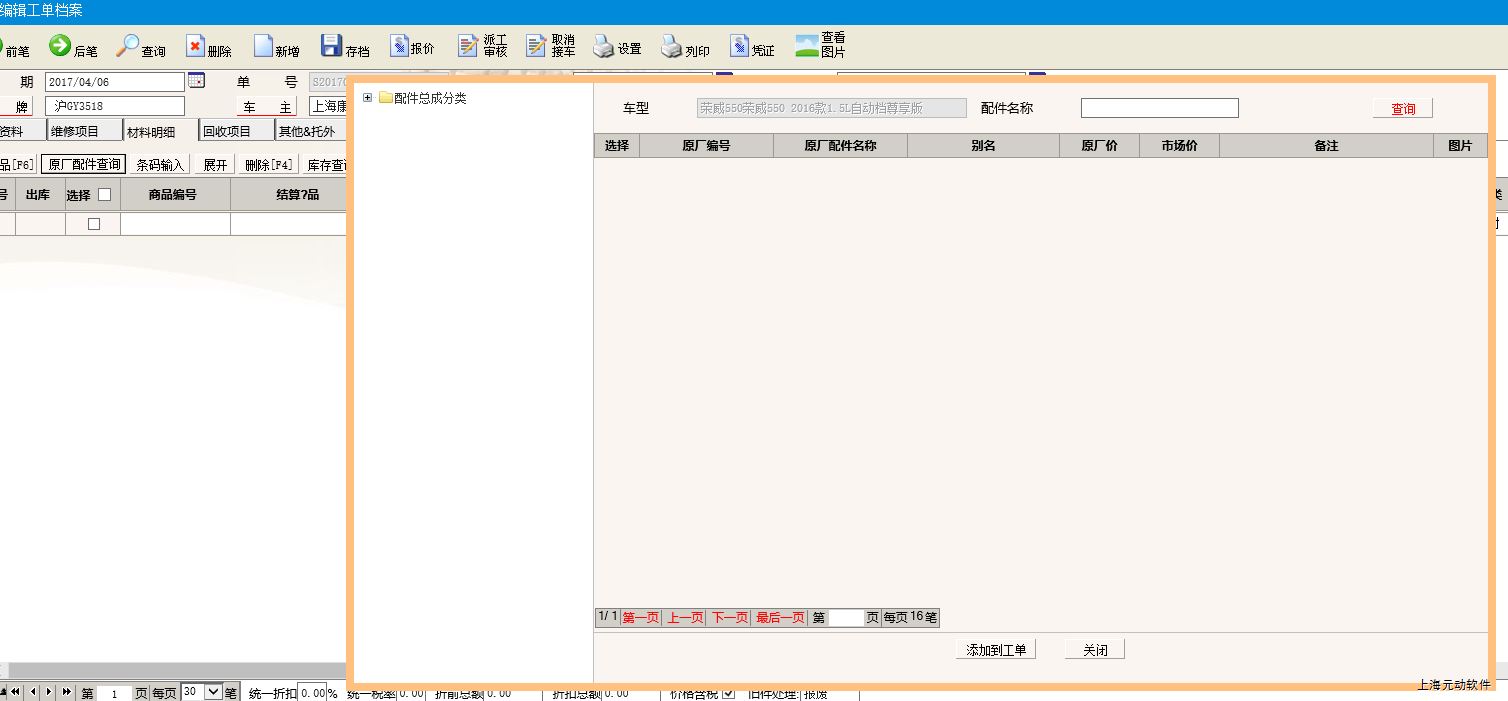Image resolution: width=1508 pixels, height=701 pixels.
Task: Print the work order using 列印
Action: (671, 46)
